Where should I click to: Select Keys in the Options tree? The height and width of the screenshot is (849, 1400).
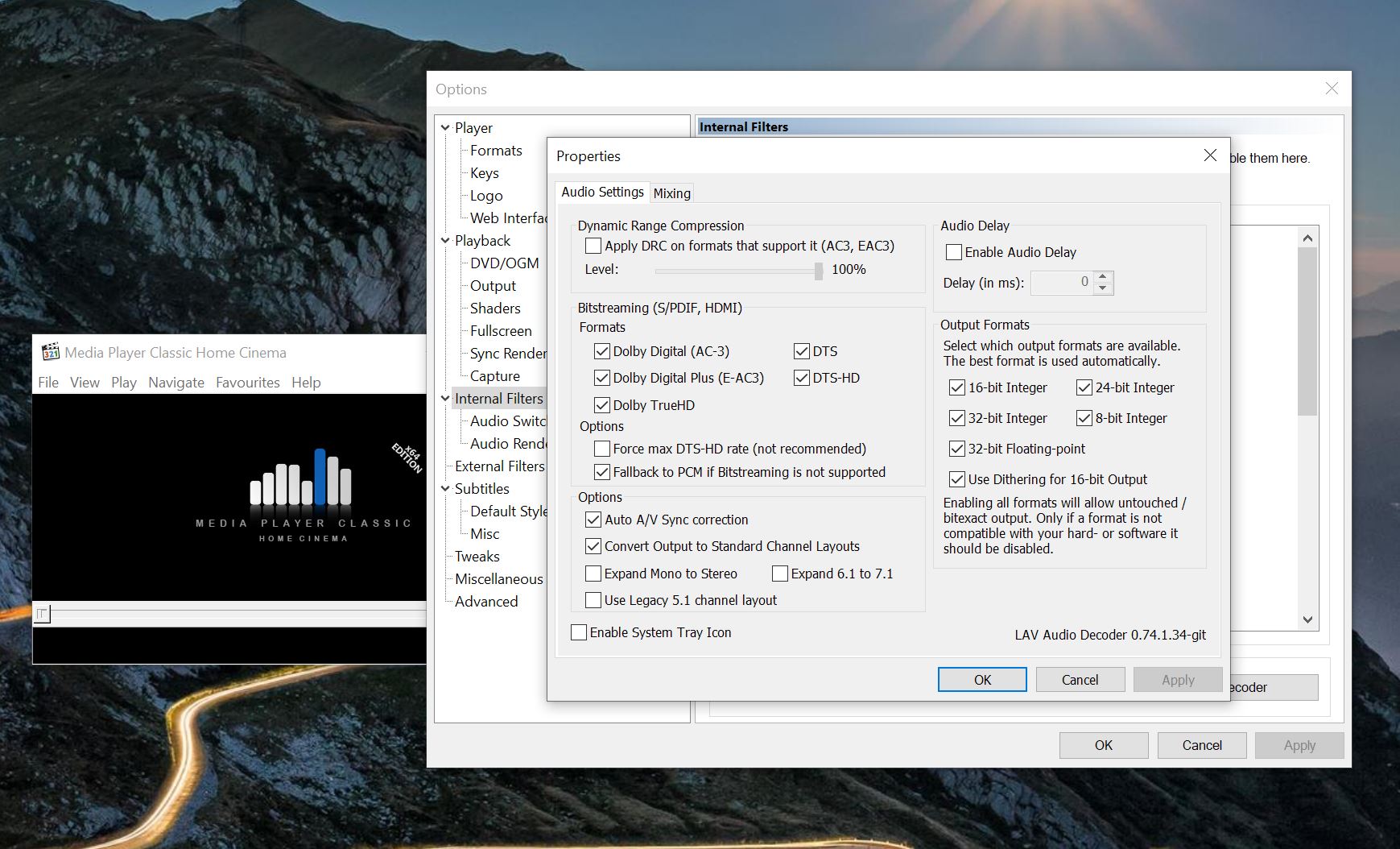(485, 172)
